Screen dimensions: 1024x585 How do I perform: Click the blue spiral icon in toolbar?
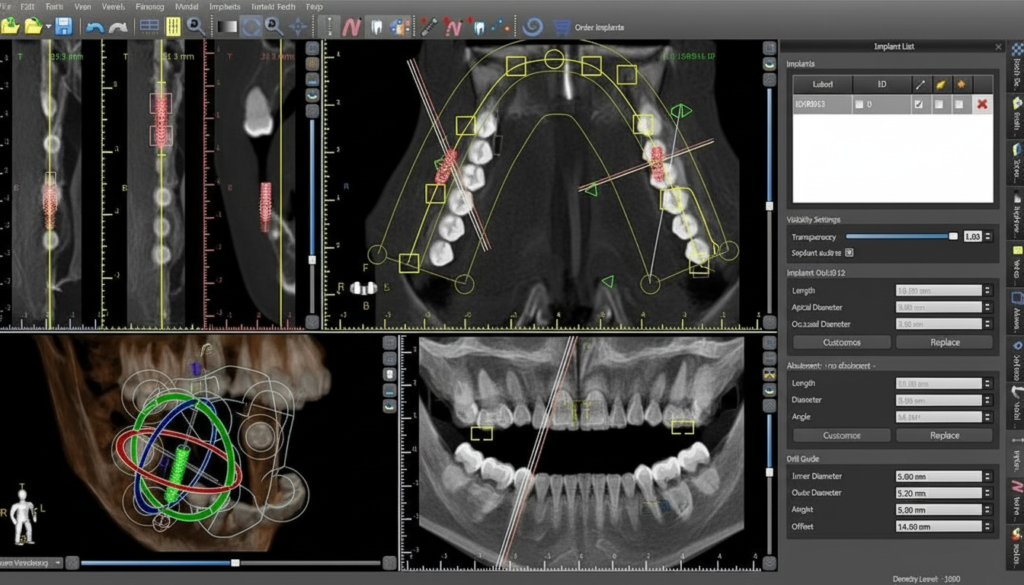(x=533, y=27)
